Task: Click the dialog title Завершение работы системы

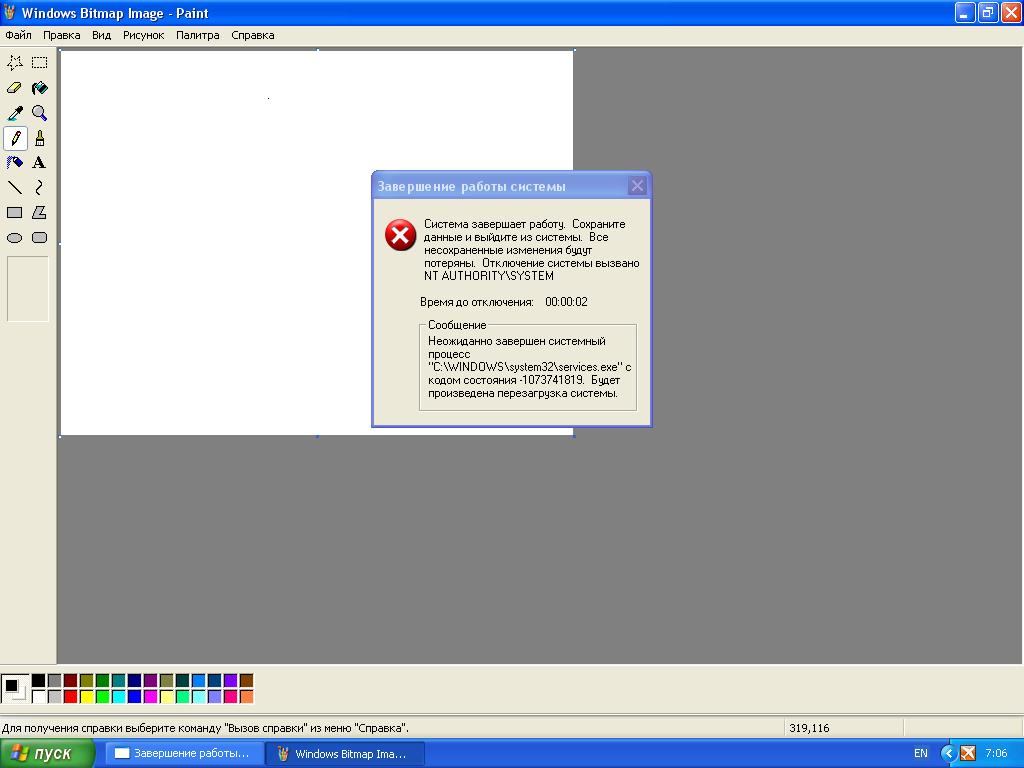Action: coord(472,187)
